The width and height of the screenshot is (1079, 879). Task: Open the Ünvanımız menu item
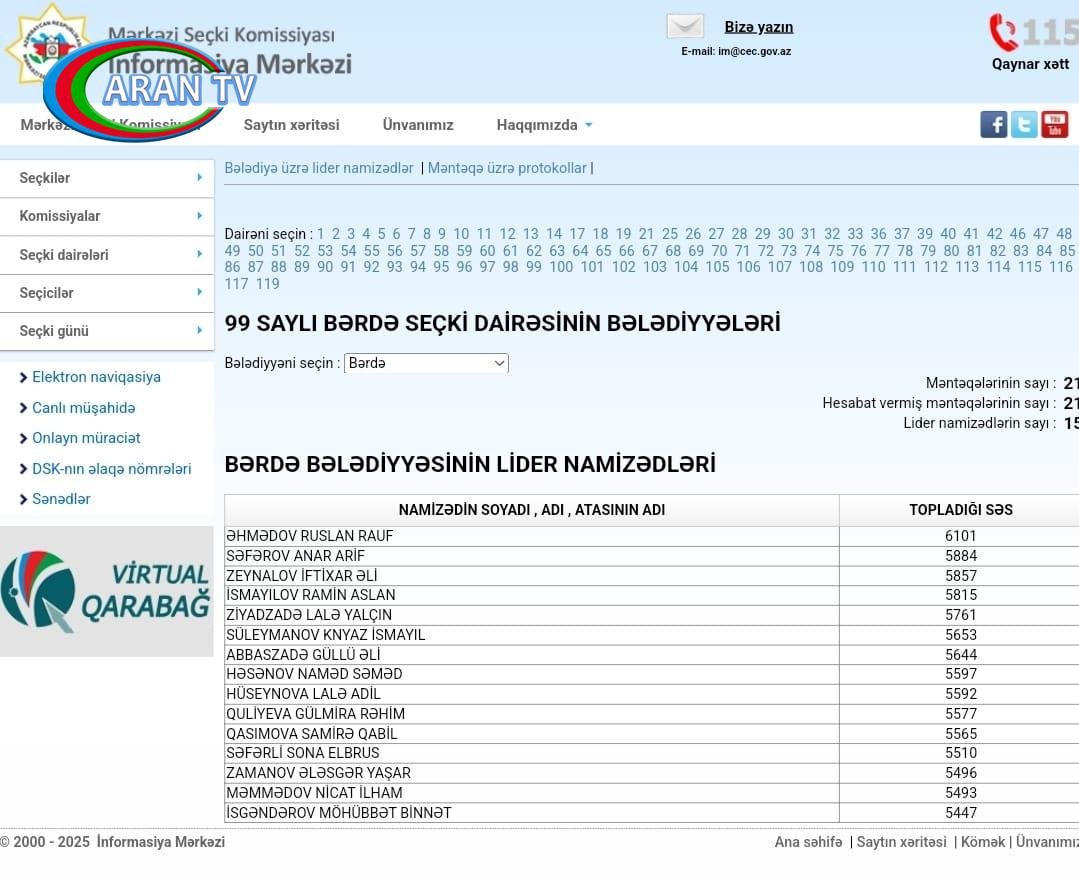[418, 125]
